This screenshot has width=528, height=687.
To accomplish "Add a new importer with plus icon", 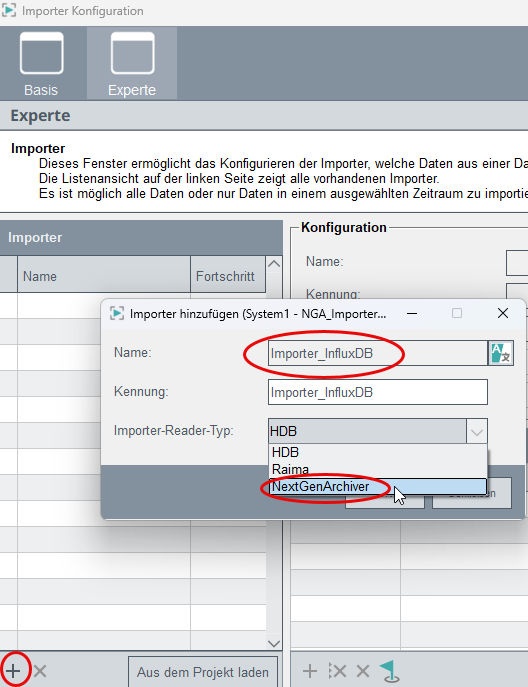I will [x=13, y=671].
